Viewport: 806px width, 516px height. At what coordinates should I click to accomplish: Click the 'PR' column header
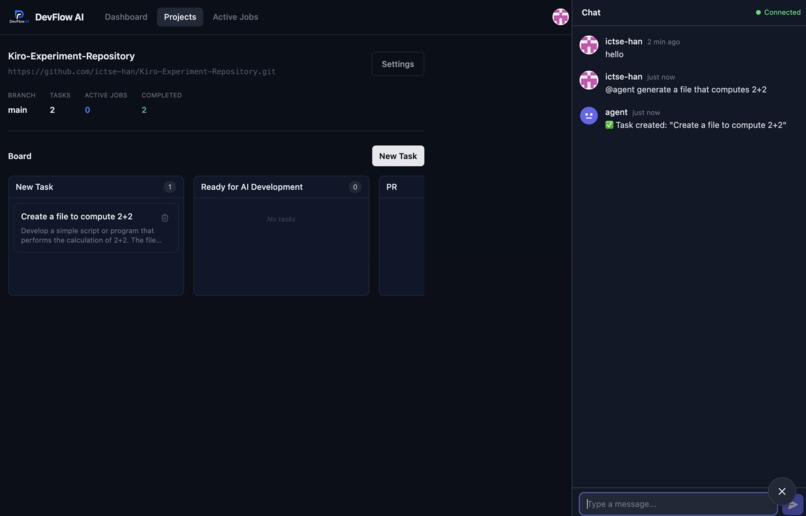pyautogui.click(x=392, y=187)
